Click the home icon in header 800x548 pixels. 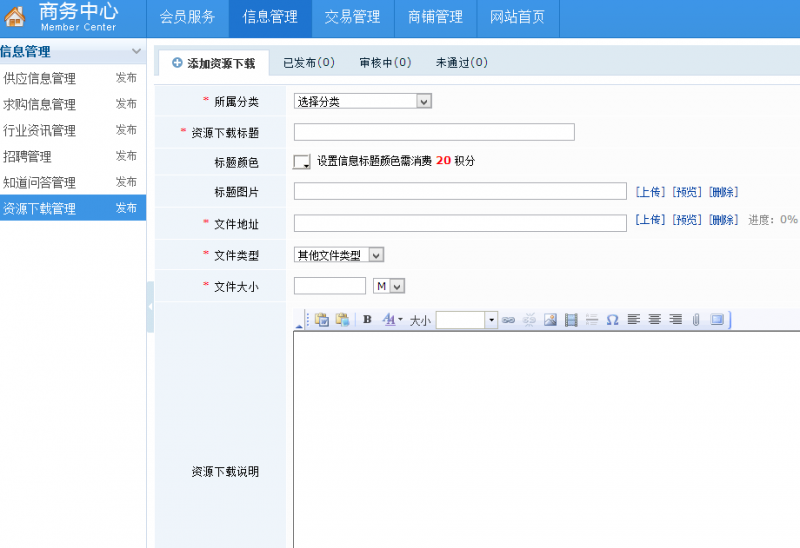click(x=16, y=17)
